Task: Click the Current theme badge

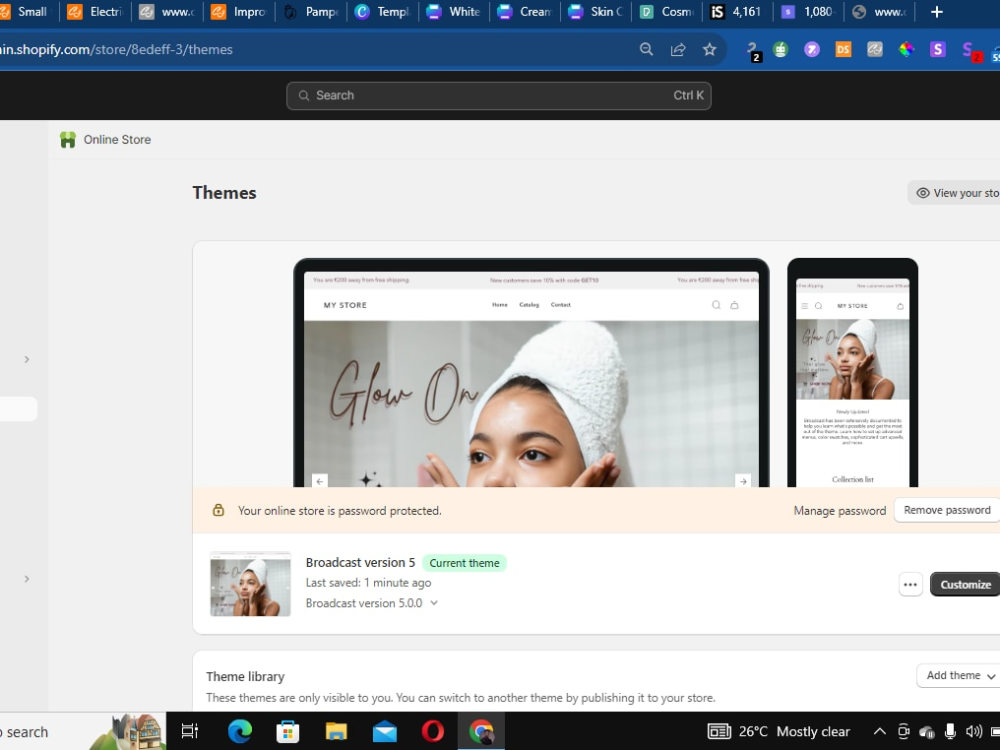Action: (464, 563)
